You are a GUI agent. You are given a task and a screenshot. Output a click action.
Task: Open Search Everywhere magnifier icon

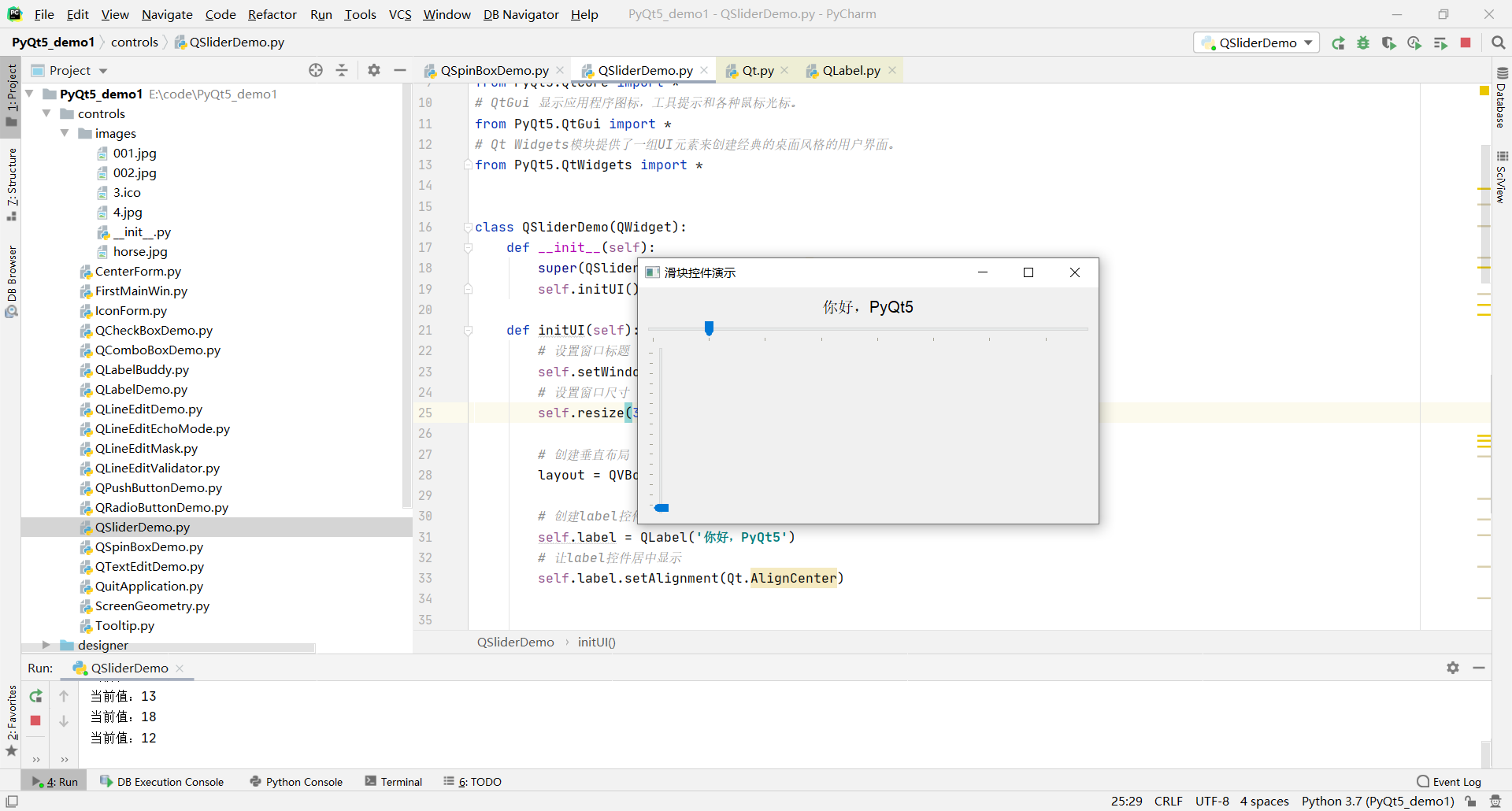pyautogui.click(x=1499, y=43)
